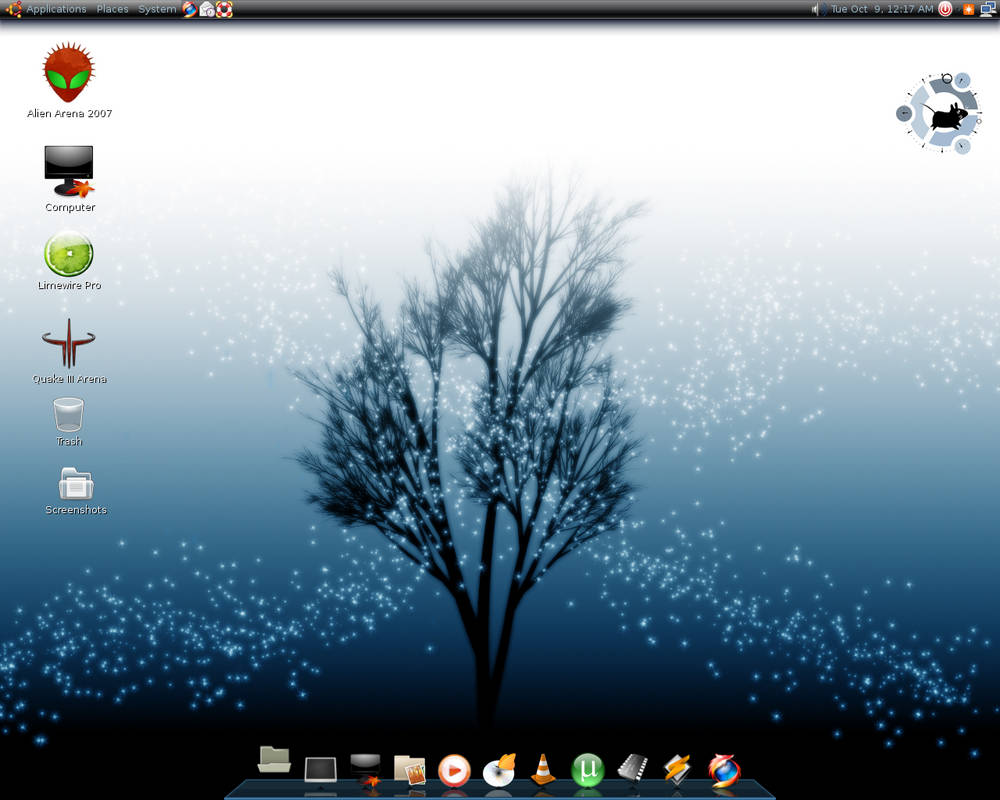Open the Places menu
The height and width of the screenshot is (800, 1000).
coord(112,9)
